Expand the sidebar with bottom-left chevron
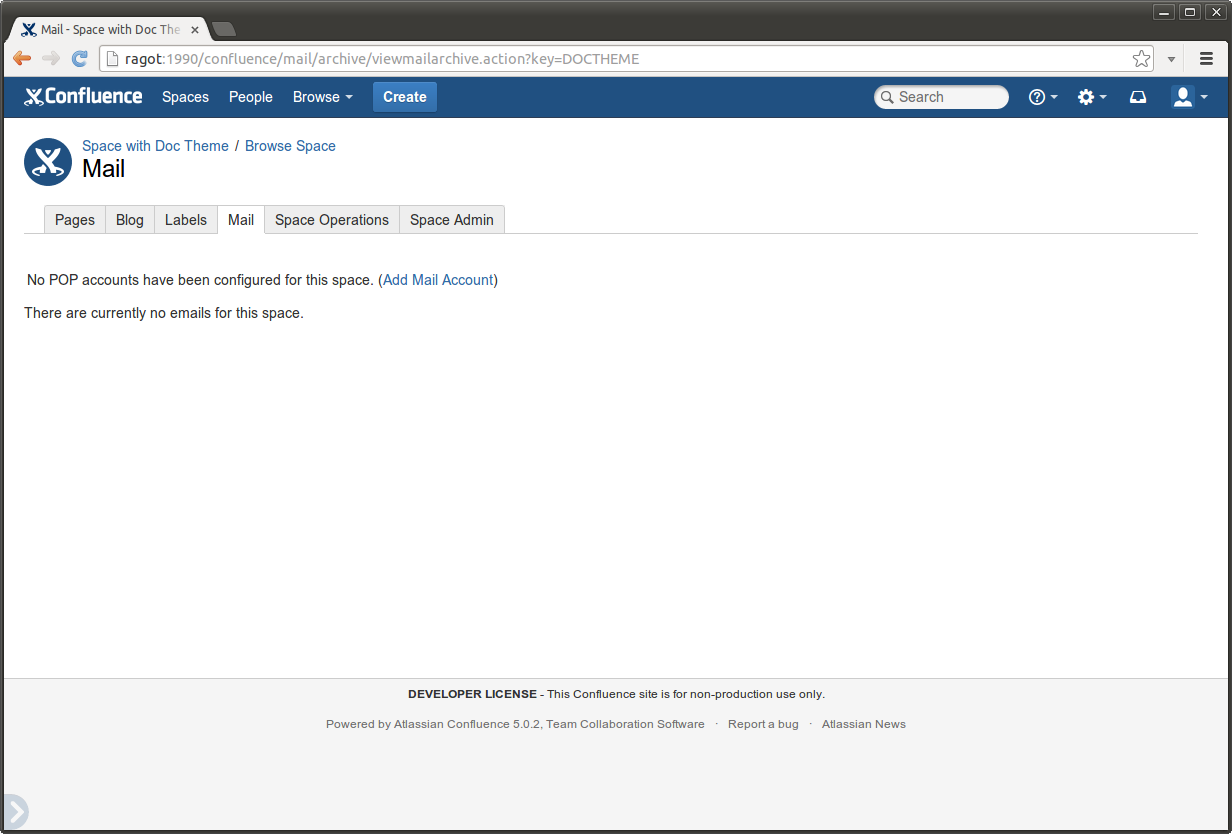 (x=14, y=811)
